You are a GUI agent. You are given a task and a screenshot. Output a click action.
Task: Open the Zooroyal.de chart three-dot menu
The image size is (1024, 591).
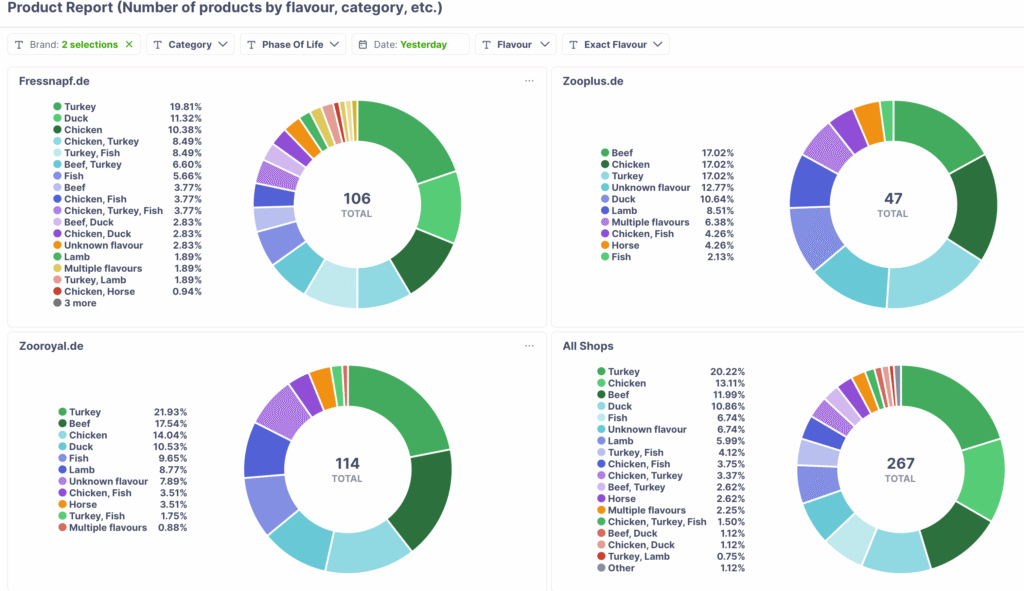529,346
